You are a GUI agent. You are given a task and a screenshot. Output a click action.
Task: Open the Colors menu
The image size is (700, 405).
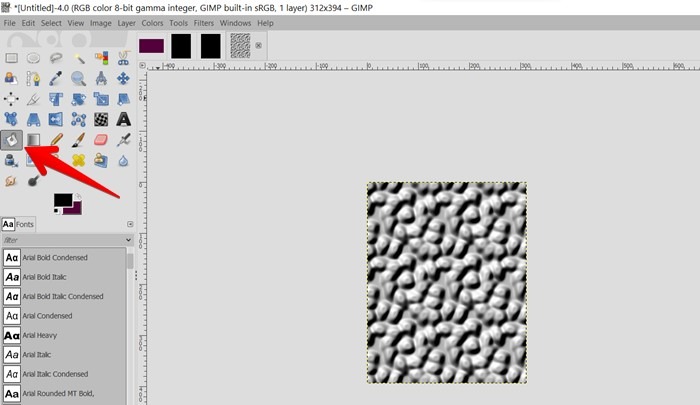(152, 23)
